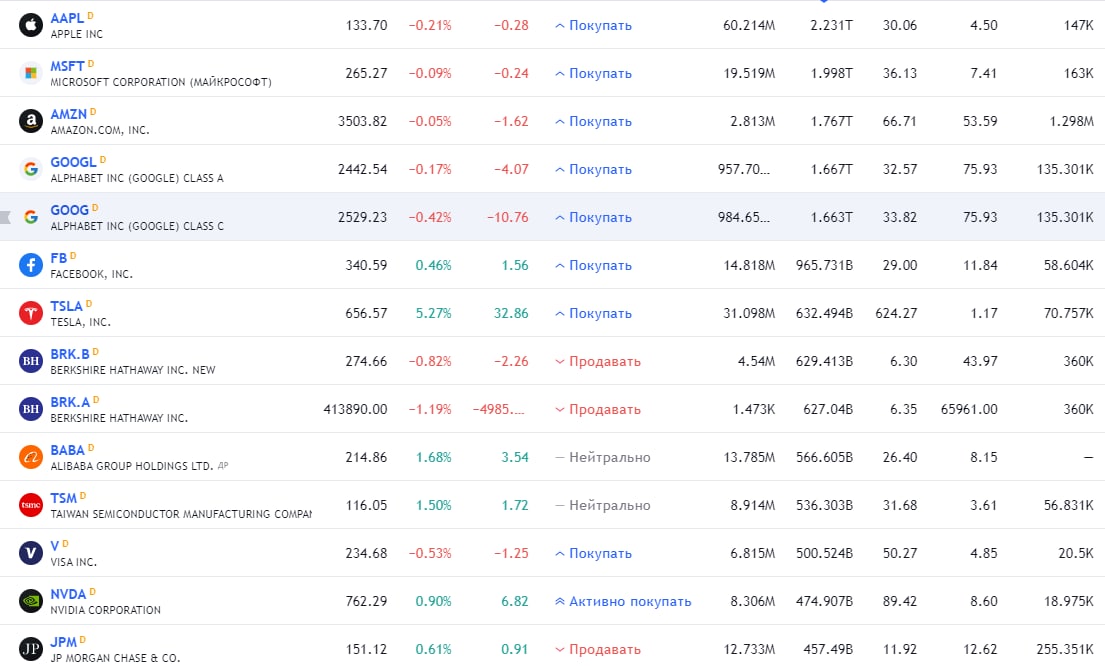The width and height of the screenshot is (1105, 666).
Task: Open the GOOGL ticker link
Action: pos(73,162)
